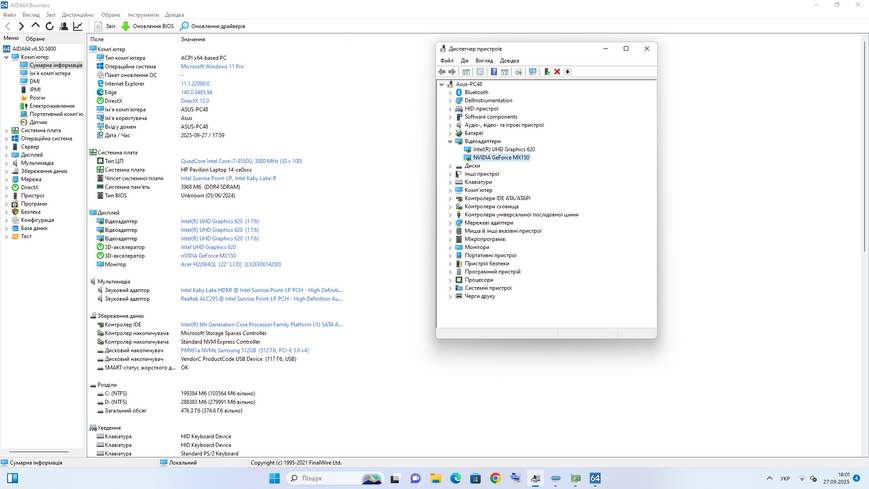The image size is (869, 489).
Task: Open Інструменти menu in AIDA64
Action: click(x=143, y=15)
